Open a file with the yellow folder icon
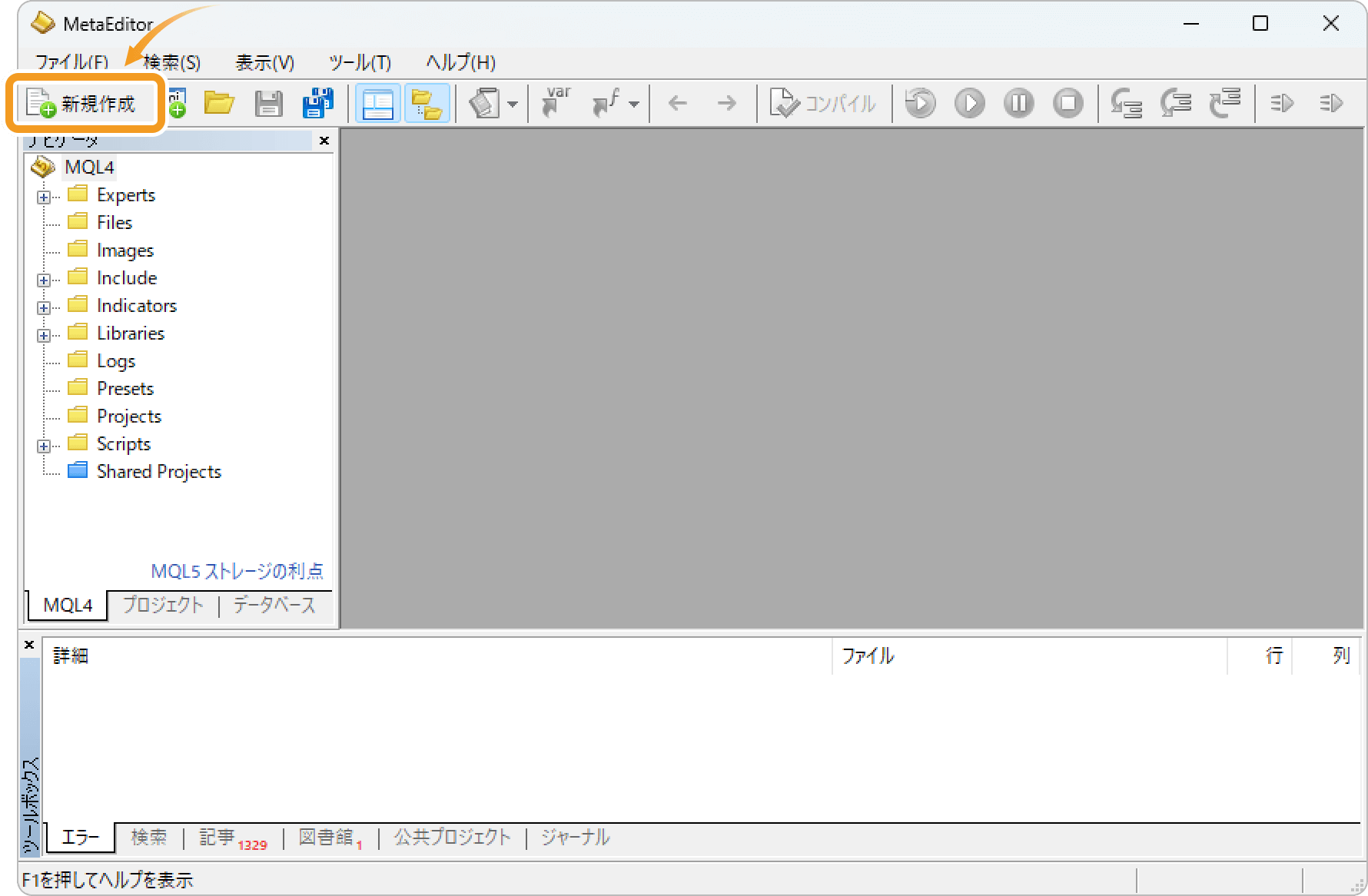Viewport: 1368px width, 896px height. [x=220, y=103]
